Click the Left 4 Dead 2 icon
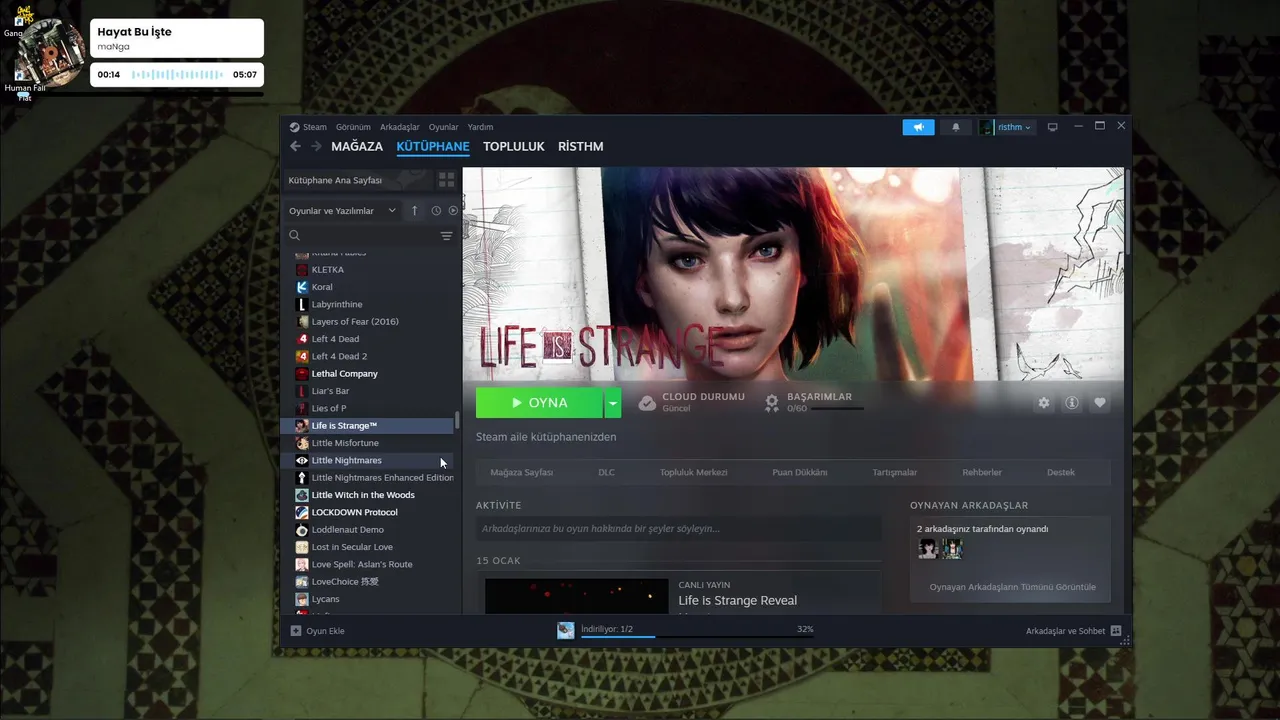Screen dimensions: 1280x720 302,356
